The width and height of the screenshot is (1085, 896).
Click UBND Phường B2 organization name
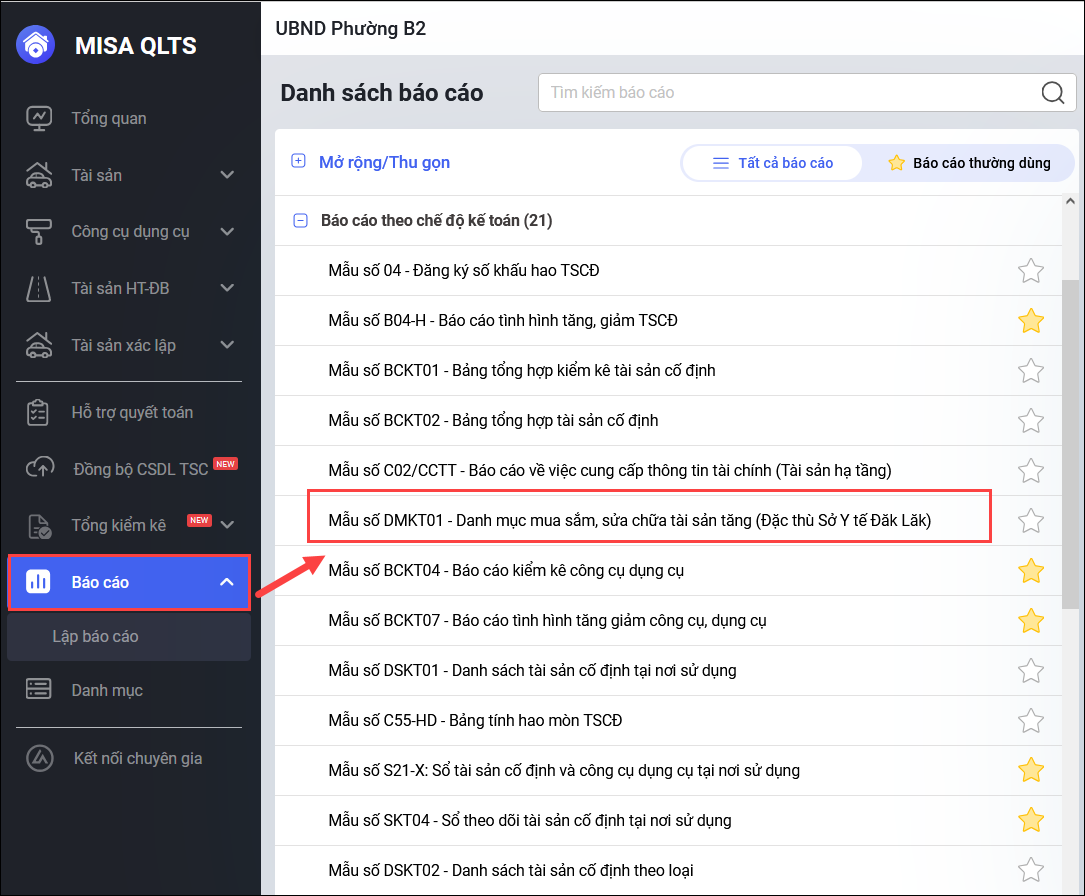351,28
